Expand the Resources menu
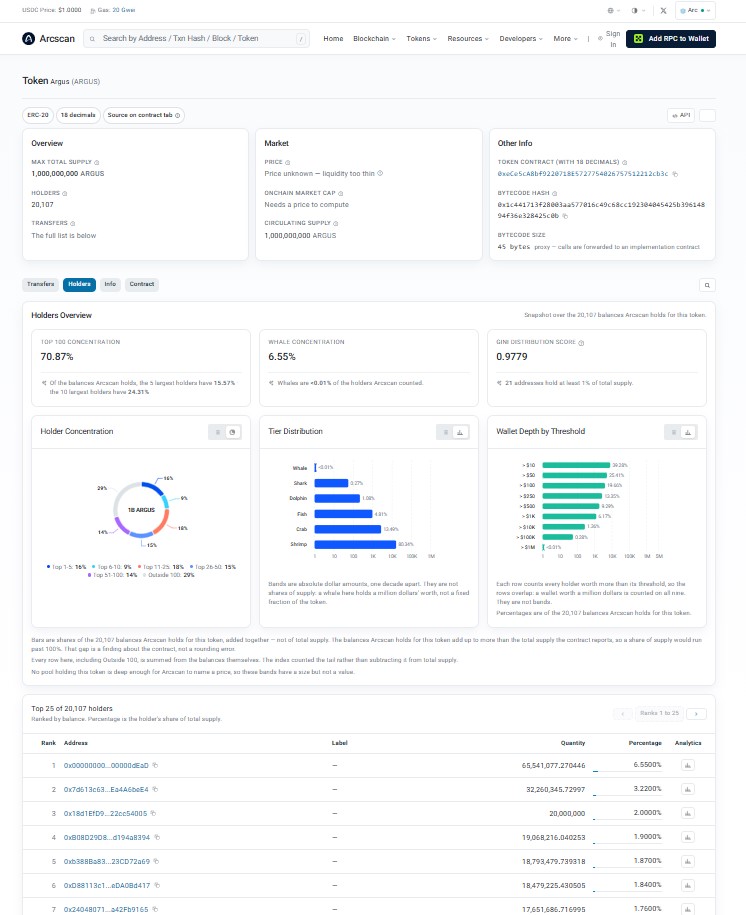 point(468,39)
